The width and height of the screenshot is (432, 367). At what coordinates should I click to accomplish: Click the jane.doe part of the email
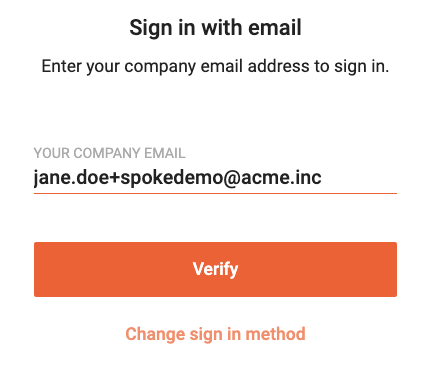coord(67,178)
